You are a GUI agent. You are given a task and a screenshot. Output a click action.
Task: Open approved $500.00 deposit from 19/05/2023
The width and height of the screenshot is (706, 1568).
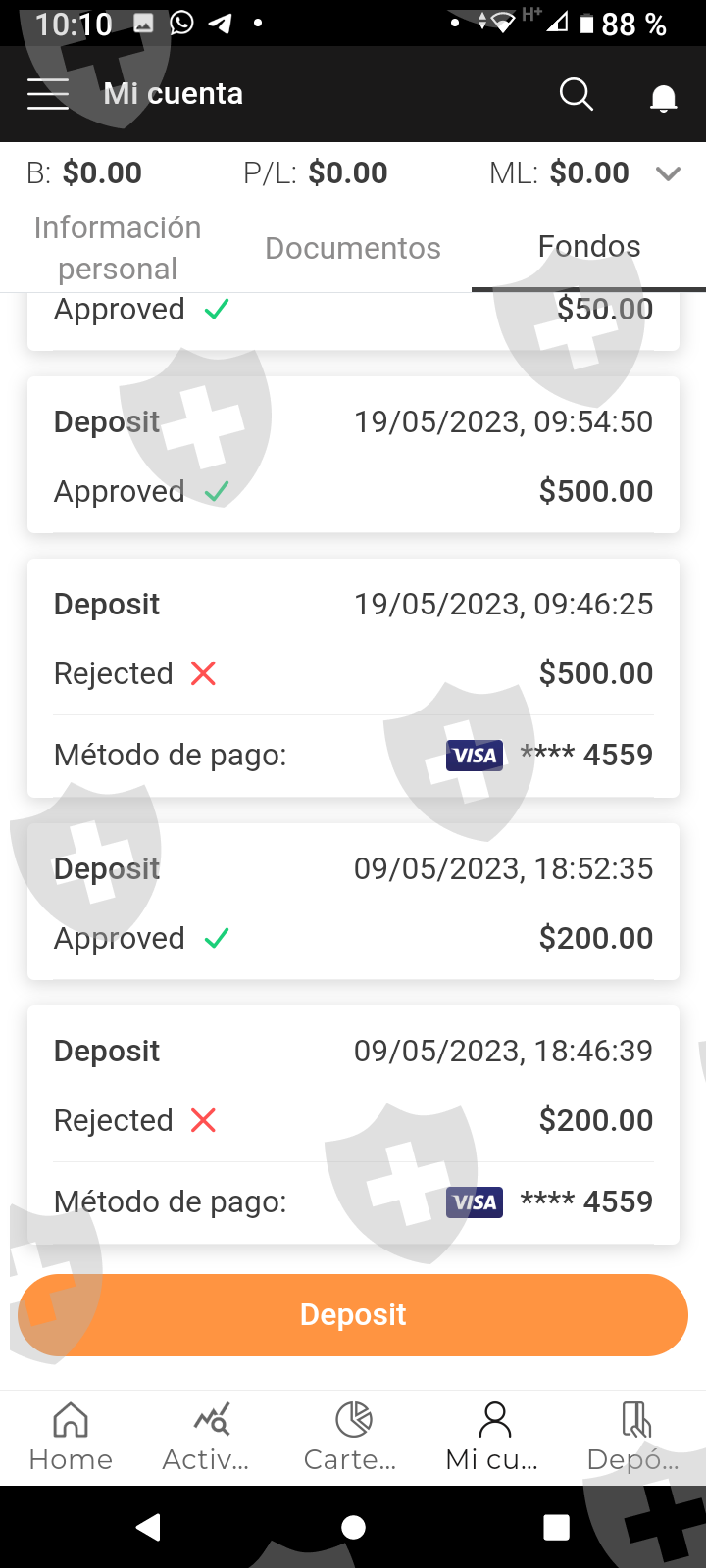point(353,456)
